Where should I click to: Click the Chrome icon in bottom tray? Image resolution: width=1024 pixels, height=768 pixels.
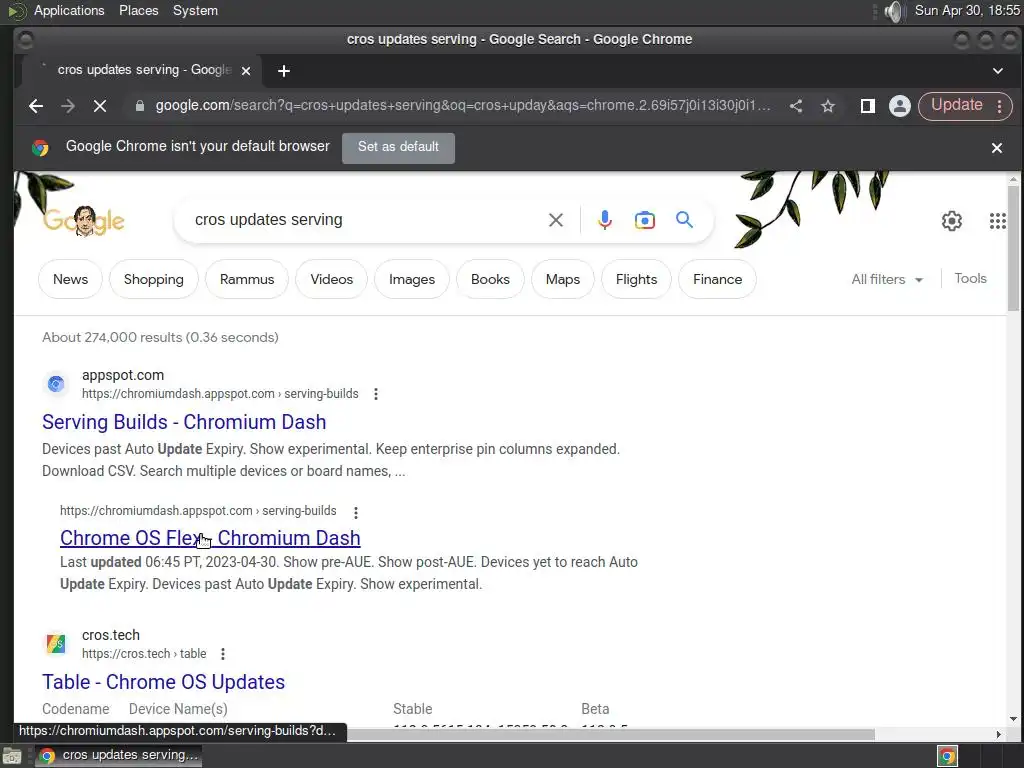click(x=947, y=756)
